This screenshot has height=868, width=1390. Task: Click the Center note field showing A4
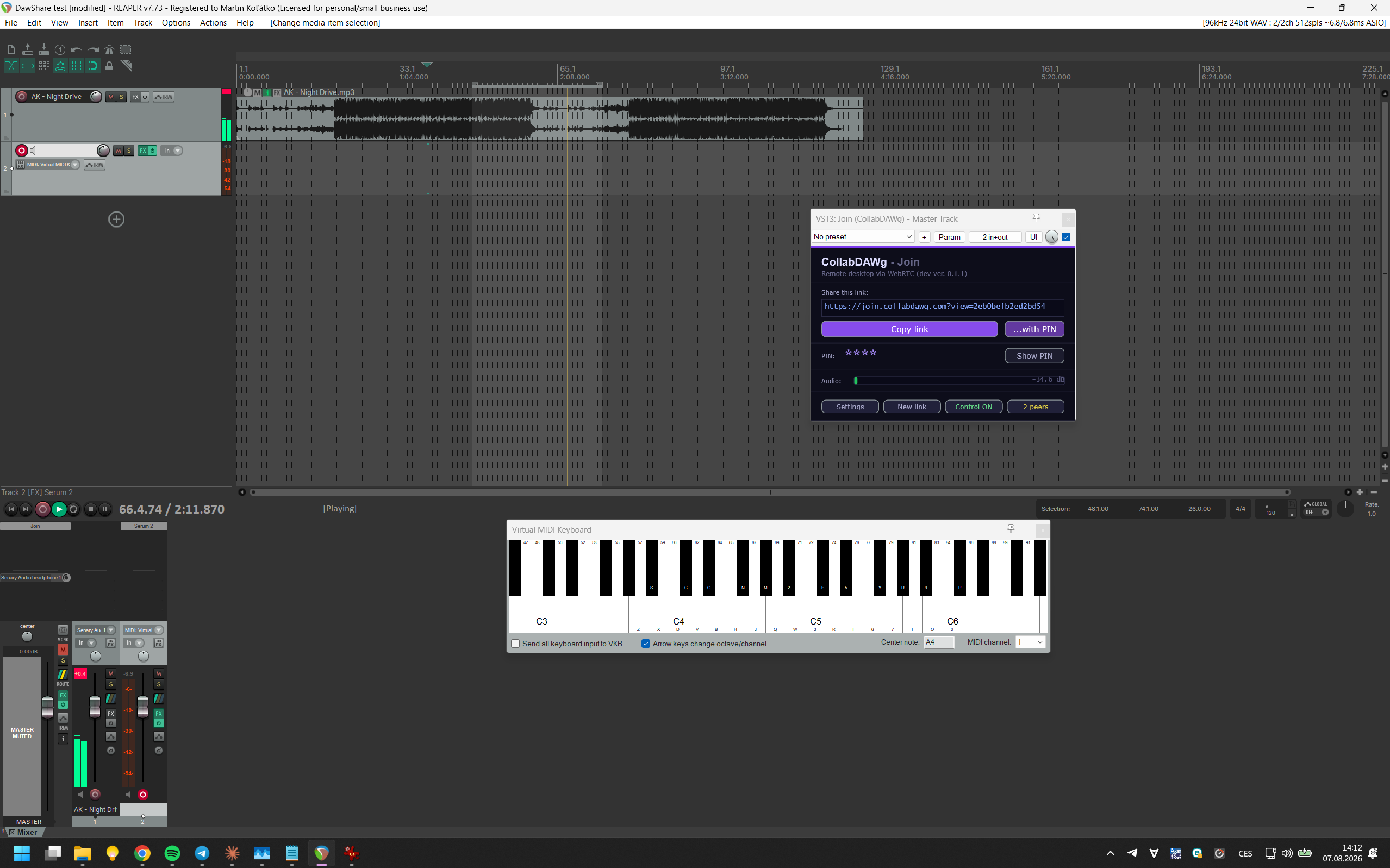tap(939, 642)
